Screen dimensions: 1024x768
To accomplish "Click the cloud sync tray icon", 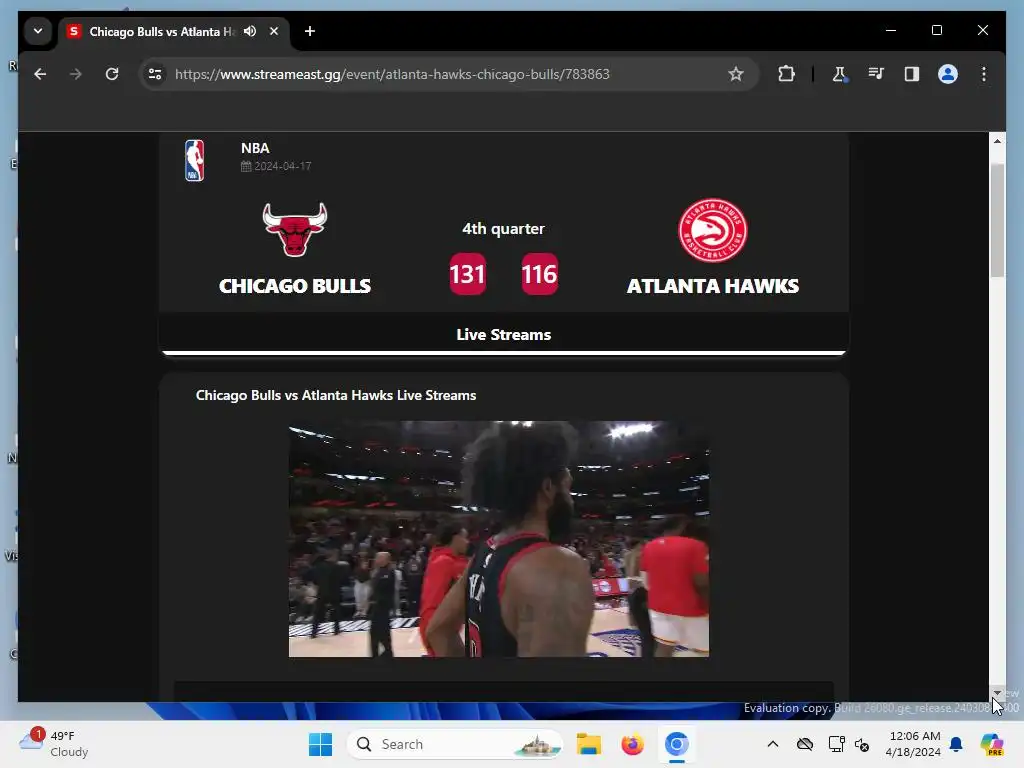I will (805, 744).
